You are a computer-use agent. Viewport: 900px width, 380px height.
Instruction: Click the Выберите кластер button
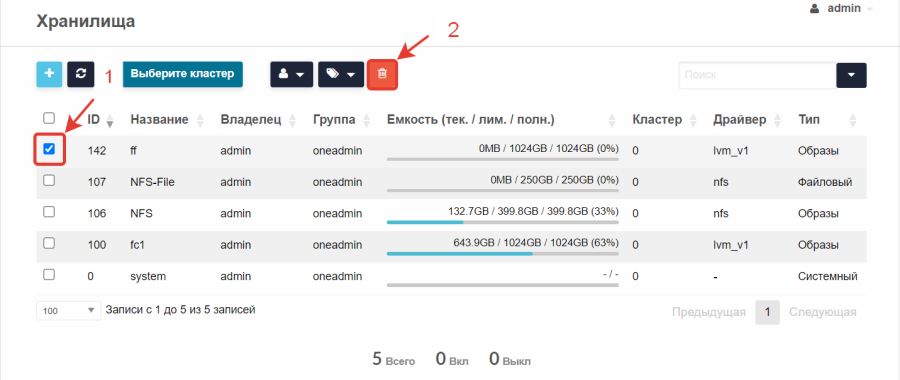point(183,74)
